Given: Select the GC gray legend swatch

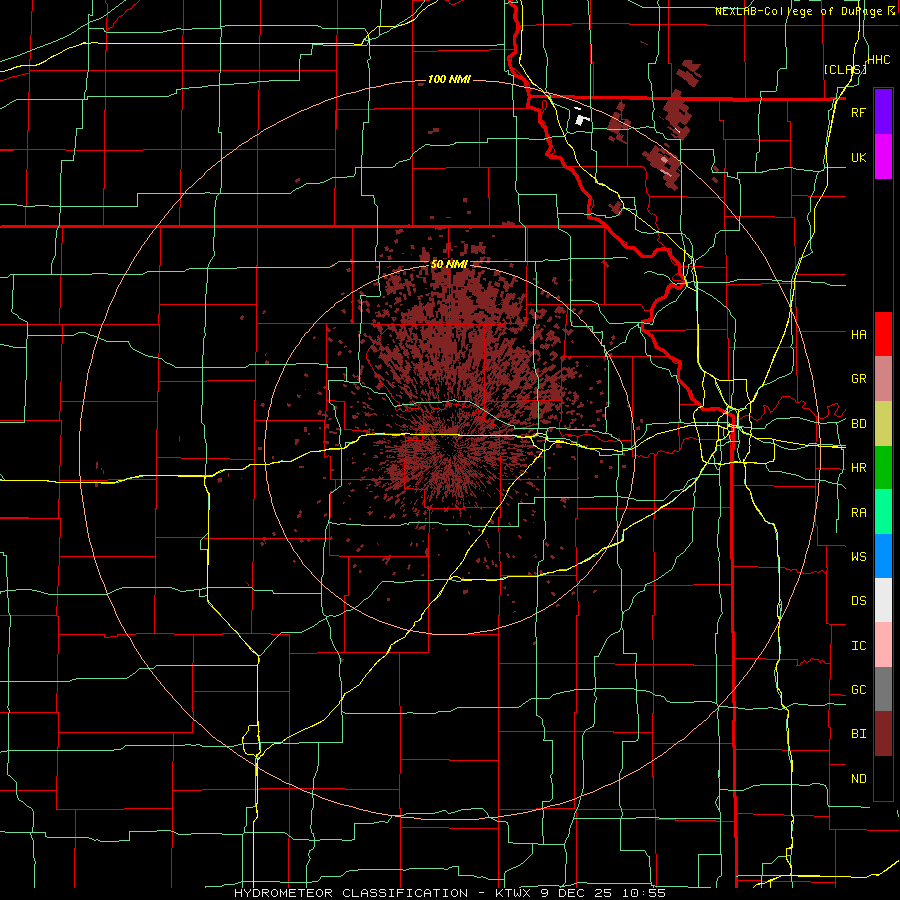Looking at the screenshot, I should tap(883, 689).
